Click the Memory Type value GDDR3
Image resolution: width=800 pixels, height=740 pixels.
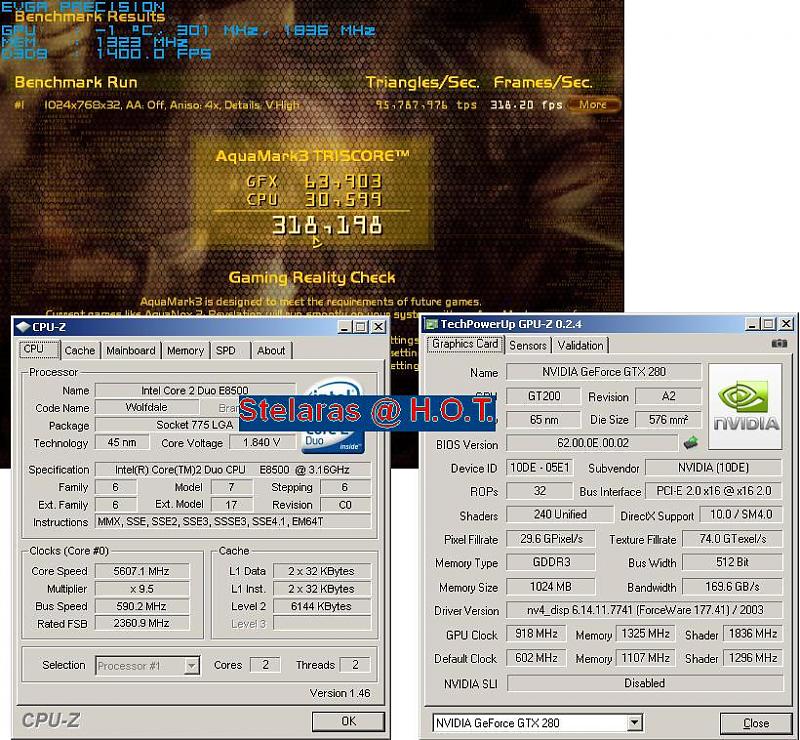coord(551,562)
